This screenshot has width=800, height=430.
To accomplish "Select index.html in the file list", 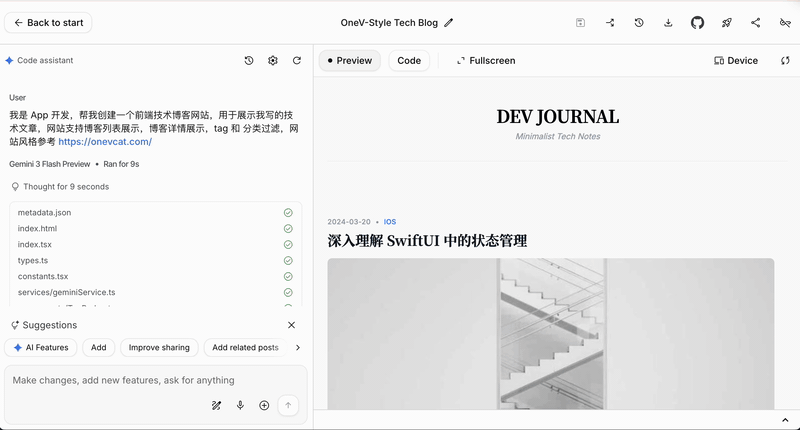I will tap(37, 229).
